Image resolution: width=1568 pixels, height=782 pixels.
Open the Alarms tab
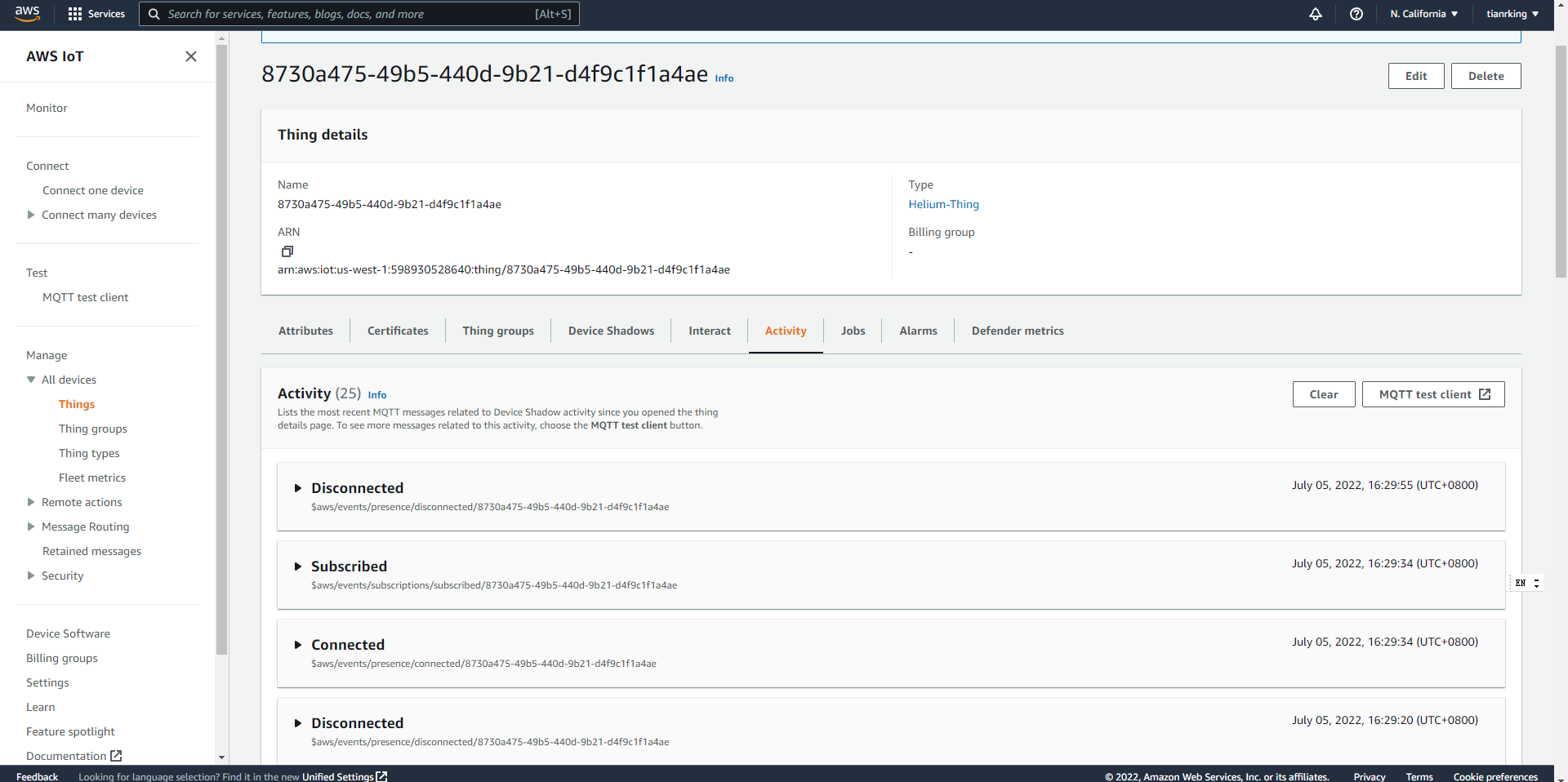918,331
